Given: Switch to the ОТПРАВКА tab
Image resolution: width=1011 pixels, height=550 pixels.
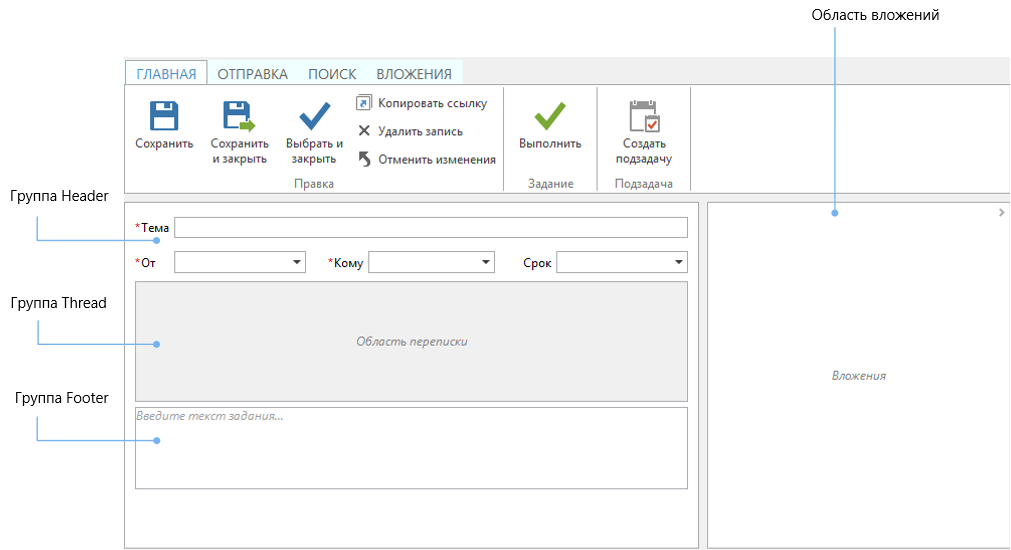Looking at the screenshot, I should (252, 74).
